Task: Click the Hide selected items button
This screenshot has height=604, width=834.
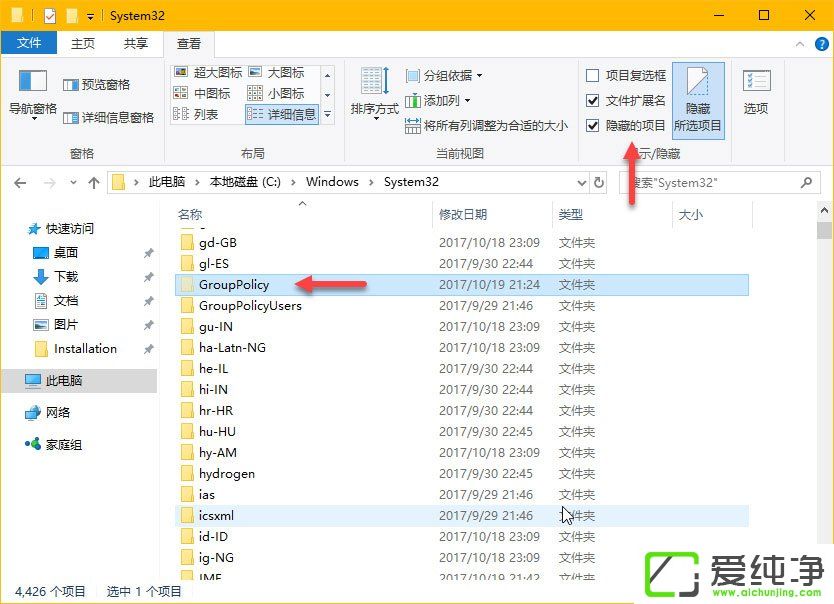Action: click(x=698, y=100)
